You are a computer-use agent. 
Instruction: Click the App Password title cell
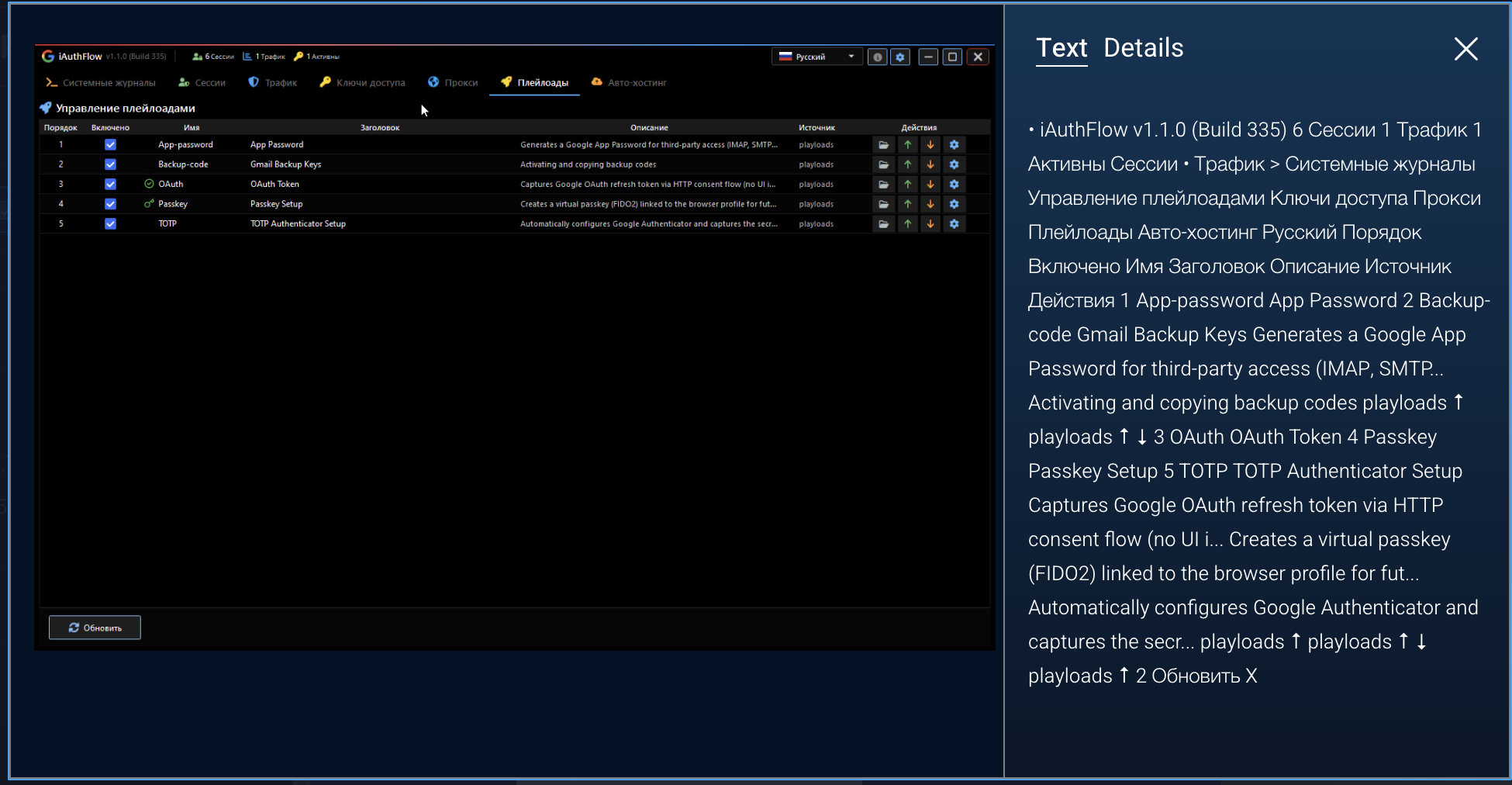277,145
